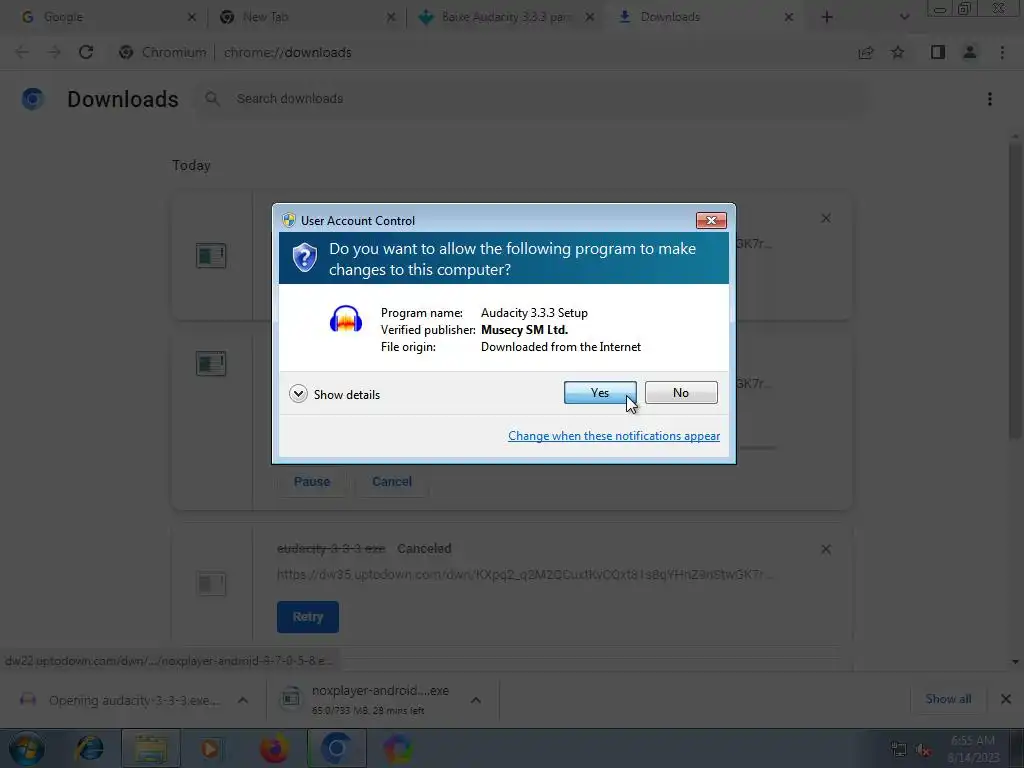Screen dimensions: 1024x768
Task: Open menu arrow for noxplayer-android shelf item
Action: pos(475,700)
